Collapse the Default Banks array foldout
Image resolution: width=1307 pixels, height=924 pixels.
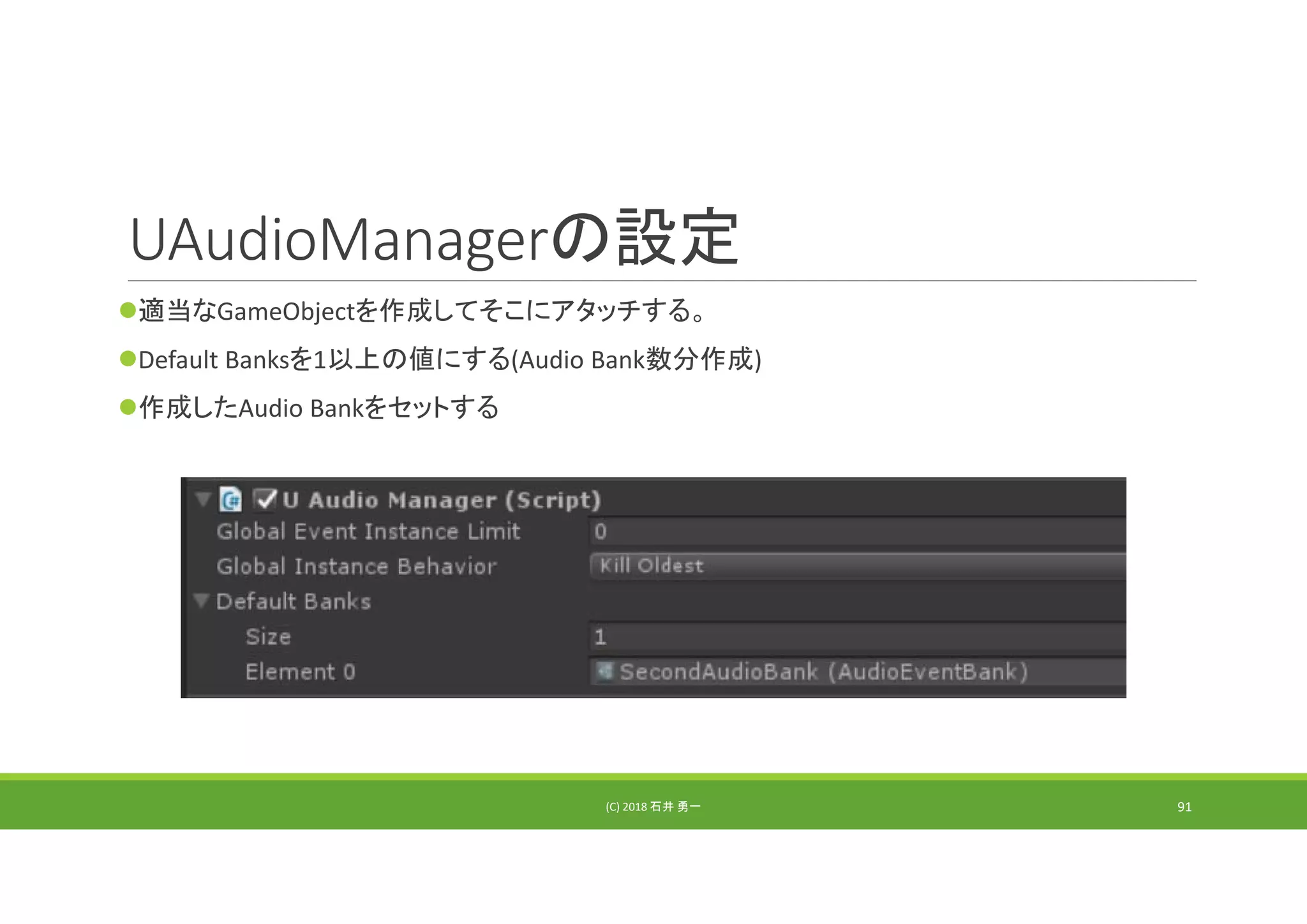(202, 600)
